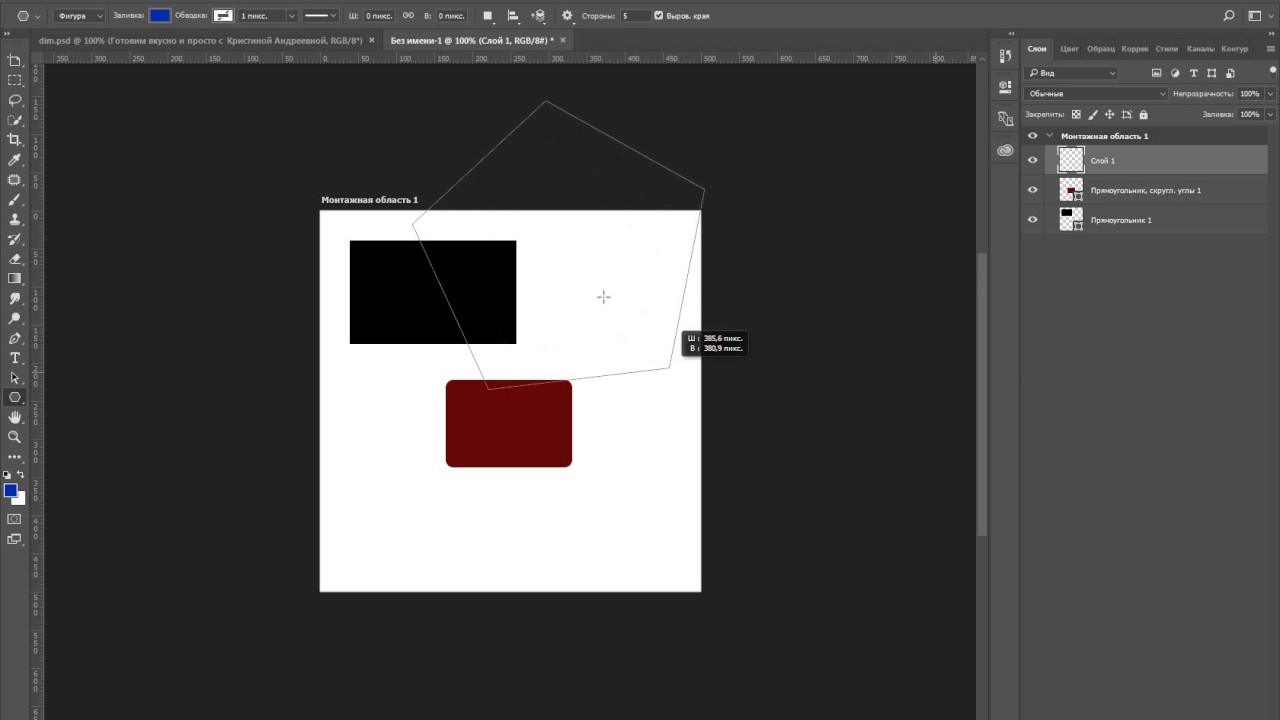Select the History Brush tool
The height and width of the screenshot is (720, 1280).
coord(15,239)
